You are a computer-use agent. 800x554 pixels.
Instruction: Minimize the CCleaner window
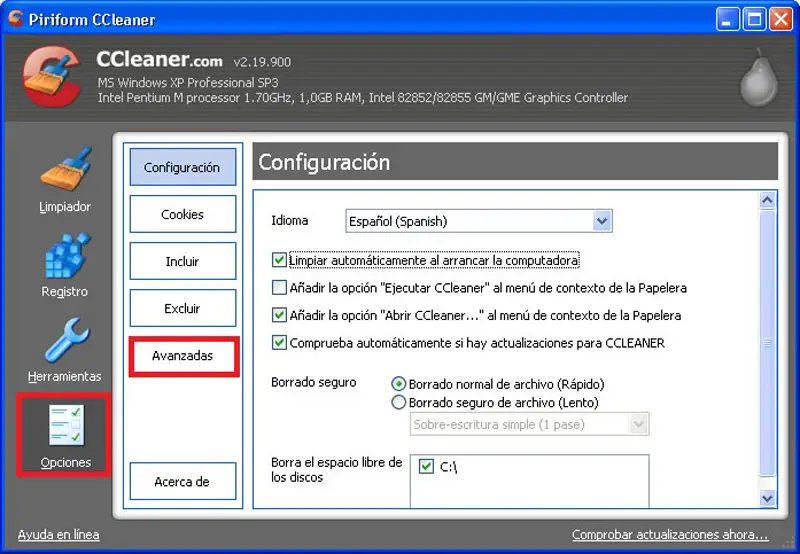click(728, 20)
